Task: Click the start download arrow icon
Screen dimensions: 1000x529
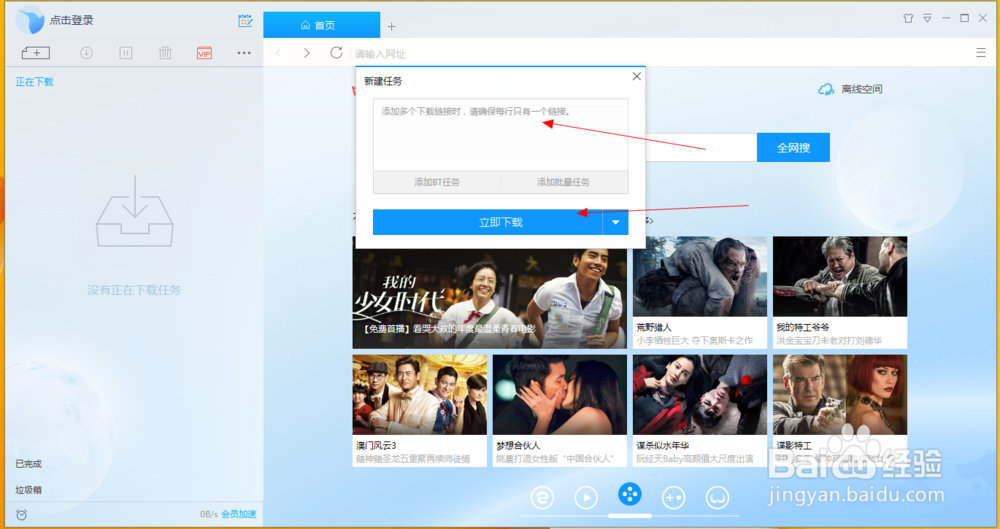Action: point(86,53)
